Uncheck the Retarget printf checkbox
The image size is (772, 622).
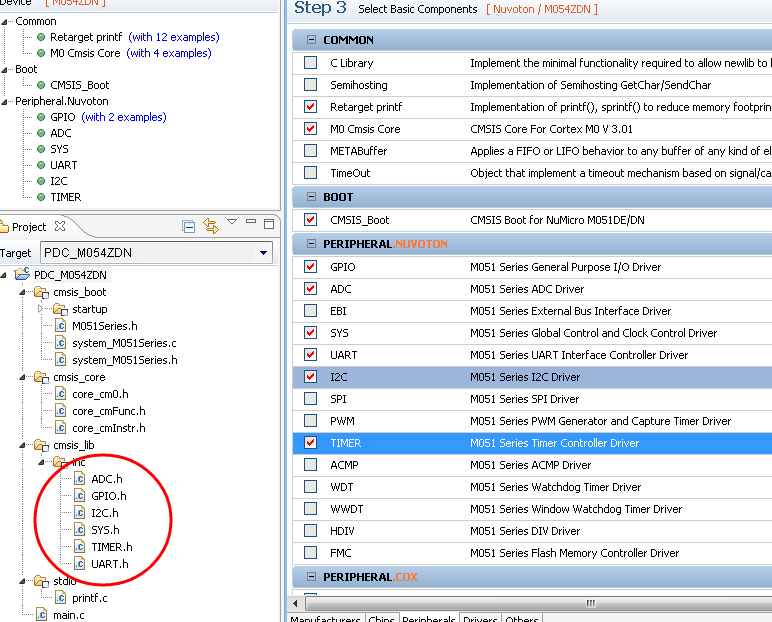pyautogui.click(x=311, y=107)
